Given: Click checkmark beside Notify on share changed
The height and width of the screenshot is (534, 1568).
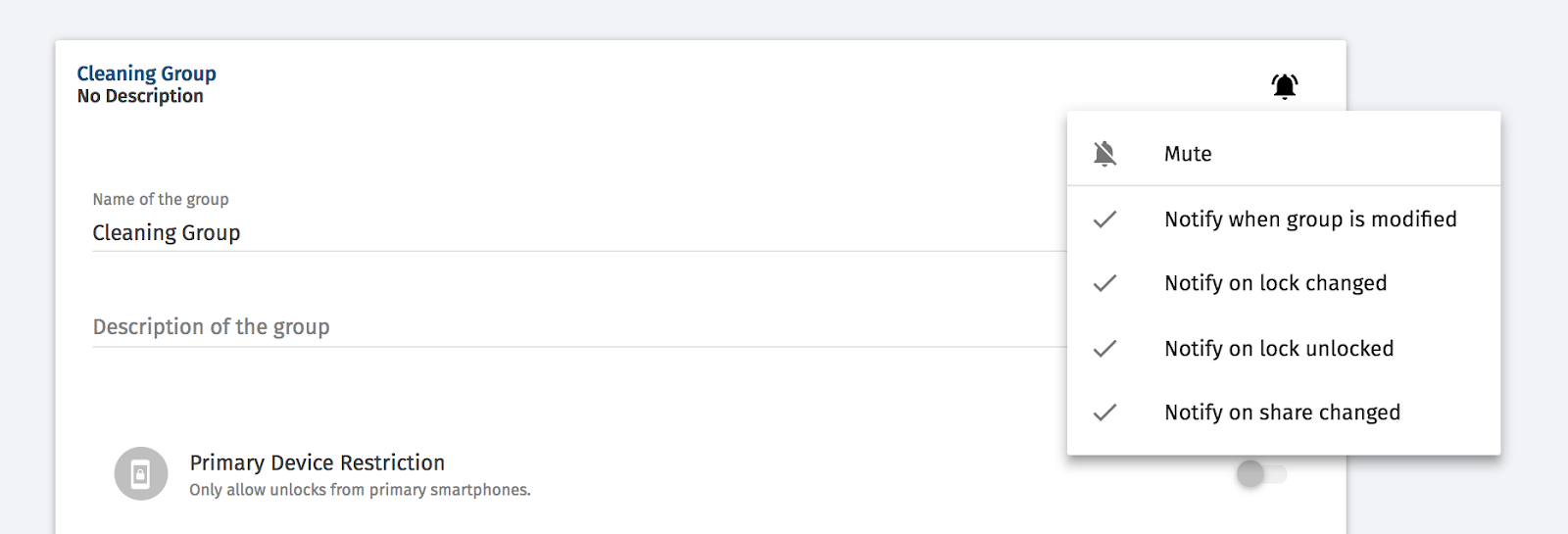Looking at the screenshot, I should [x=1104, y=413].
